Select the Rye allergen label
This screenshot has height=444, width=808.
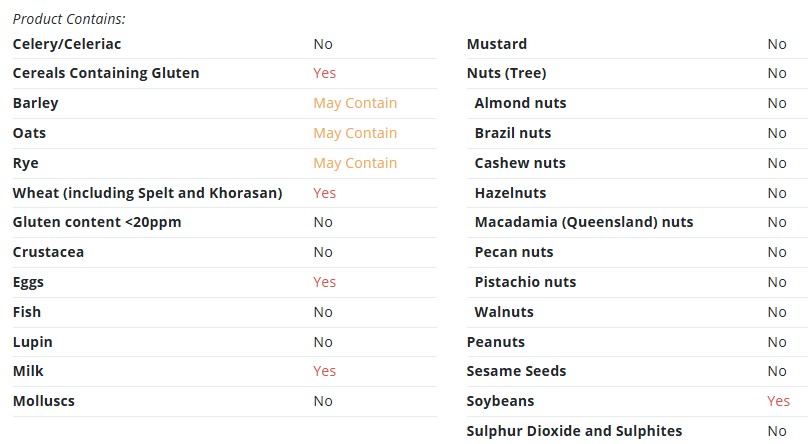pos(26,163)
